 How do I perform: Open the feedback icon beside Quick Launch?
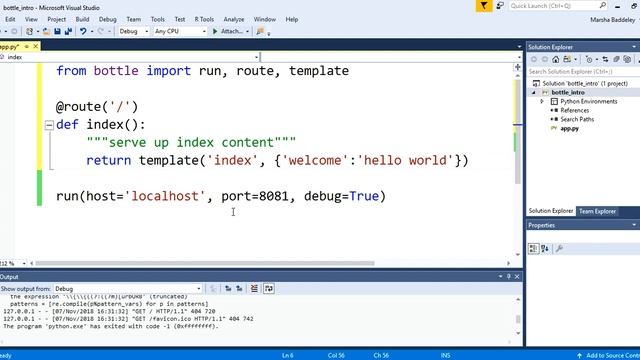tap(500, 6)
